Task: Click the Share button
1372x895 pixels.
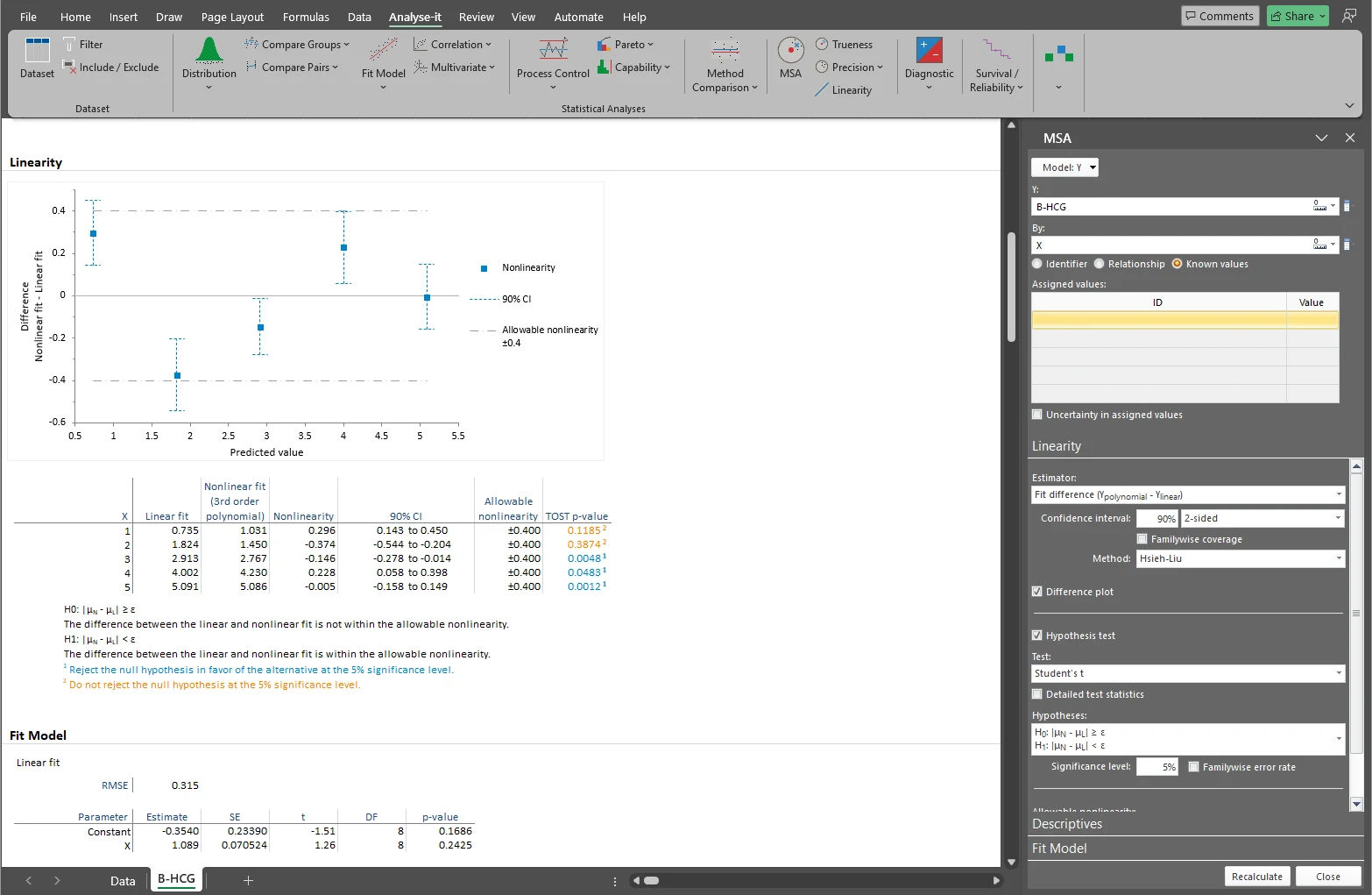Action: click(x=1298, y=16)
